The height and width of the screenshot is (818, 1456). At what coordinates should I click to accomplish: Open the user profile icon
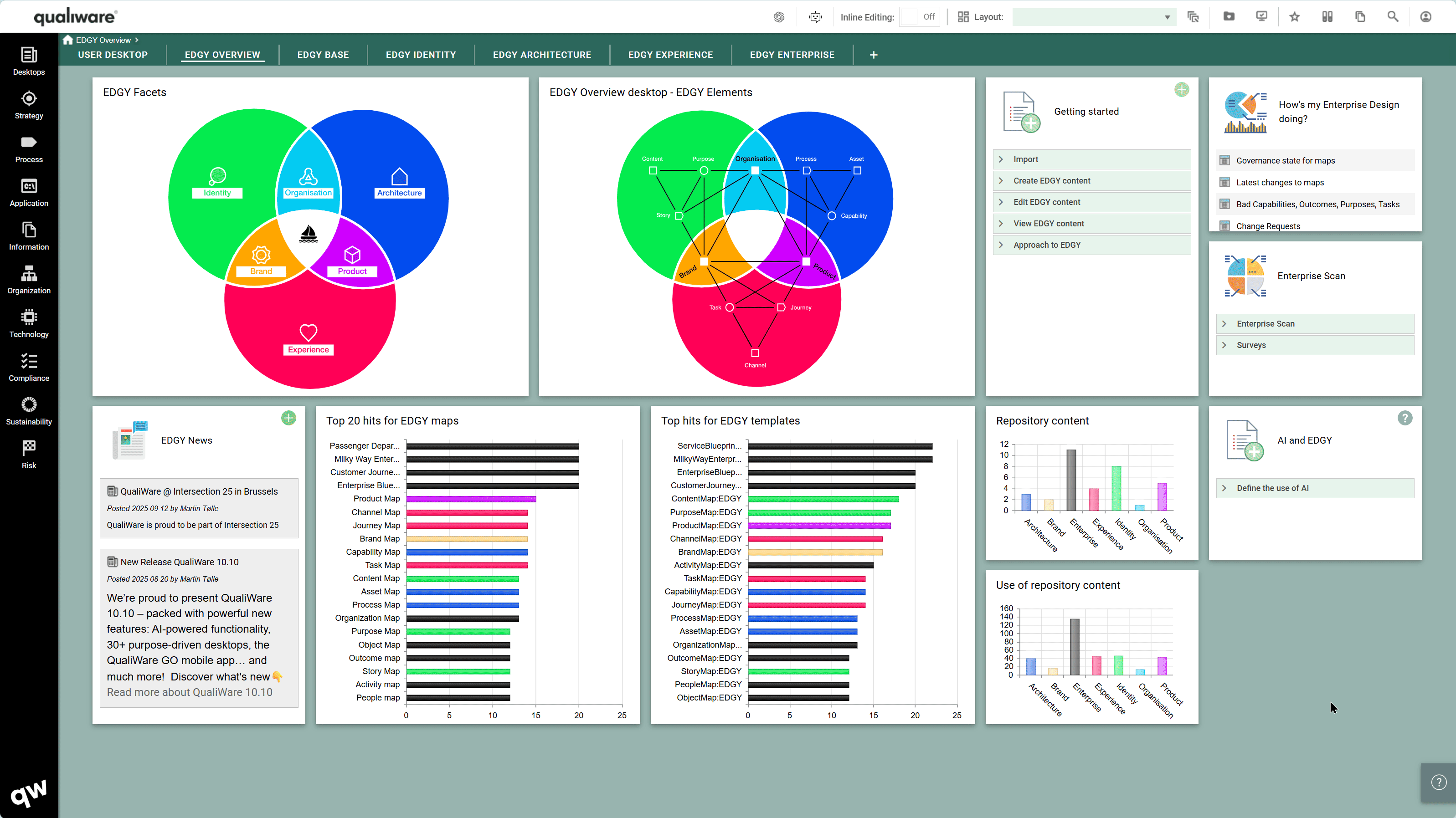pyautogui.click(x=1425, y=17)
